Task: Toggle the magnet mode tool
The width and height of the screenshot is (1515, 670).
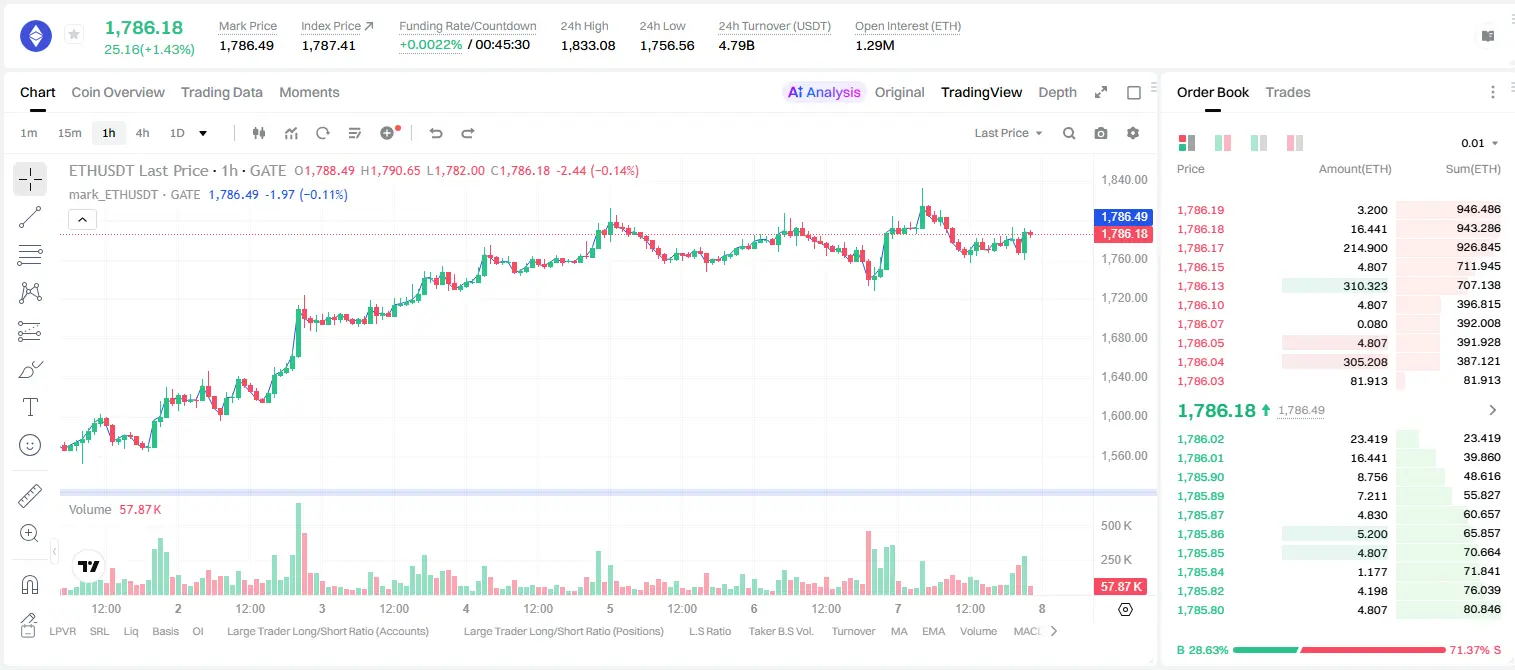Action: [x=30, y=584]
